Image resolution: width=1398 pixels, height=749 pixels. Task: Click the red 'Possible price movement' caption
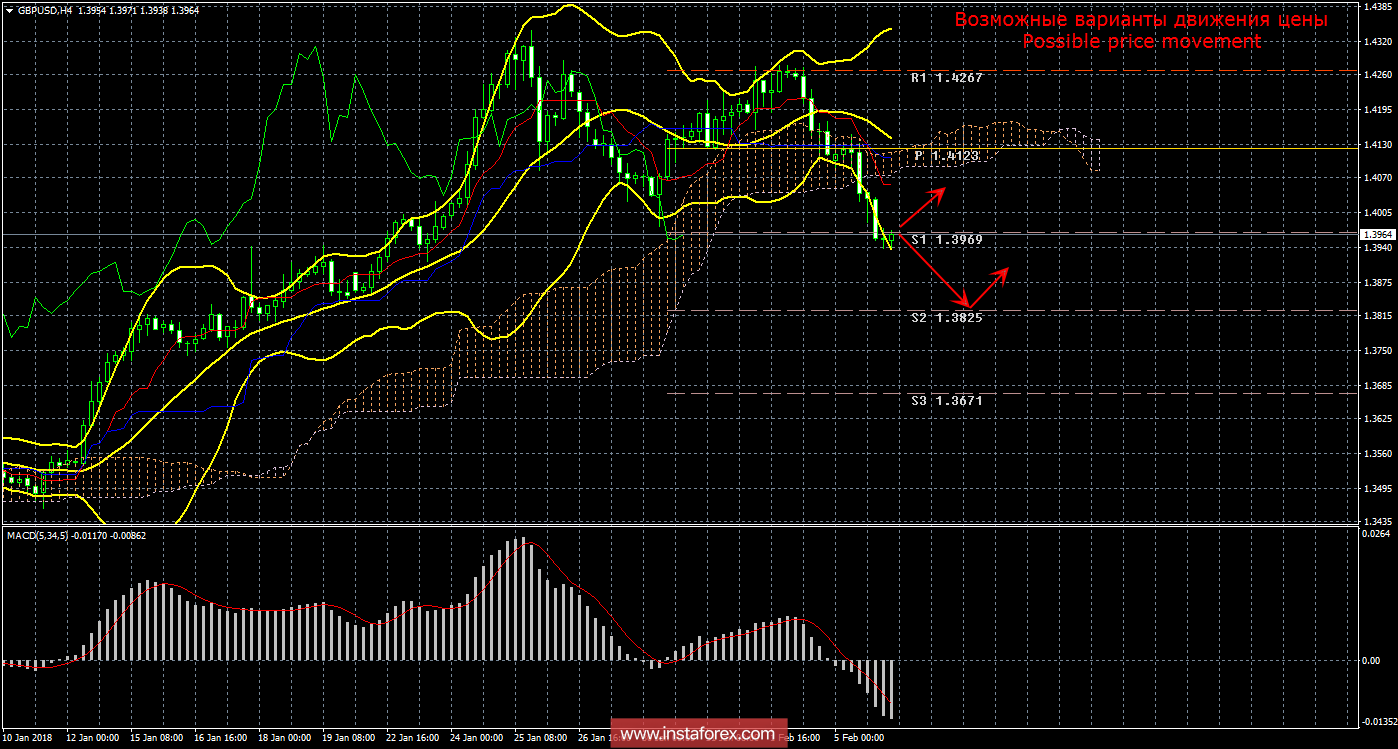[1141, 41]
